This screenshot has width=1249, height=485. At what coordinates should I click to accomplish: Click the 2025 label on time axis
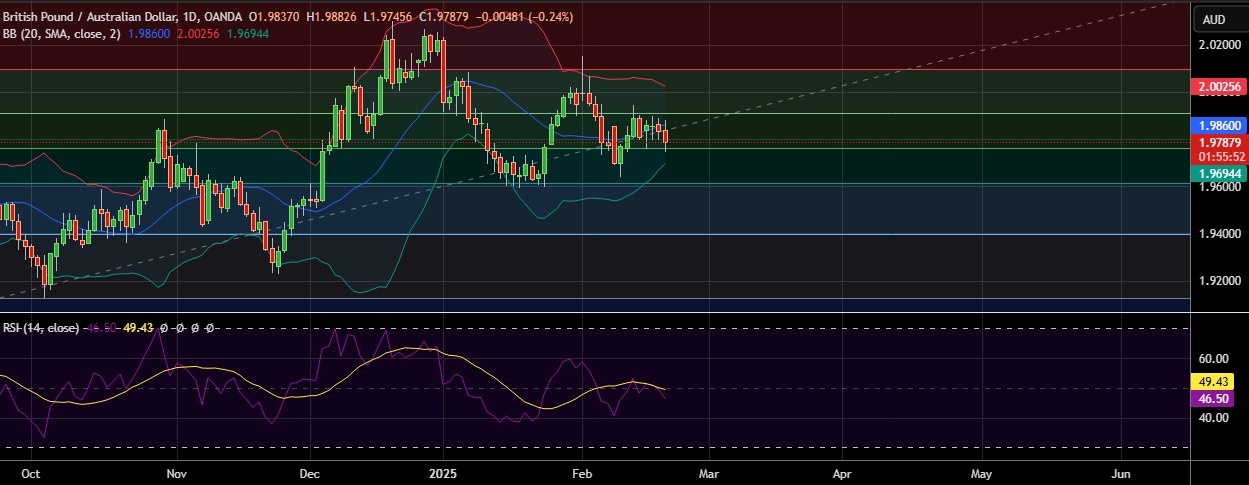[441, 472]
